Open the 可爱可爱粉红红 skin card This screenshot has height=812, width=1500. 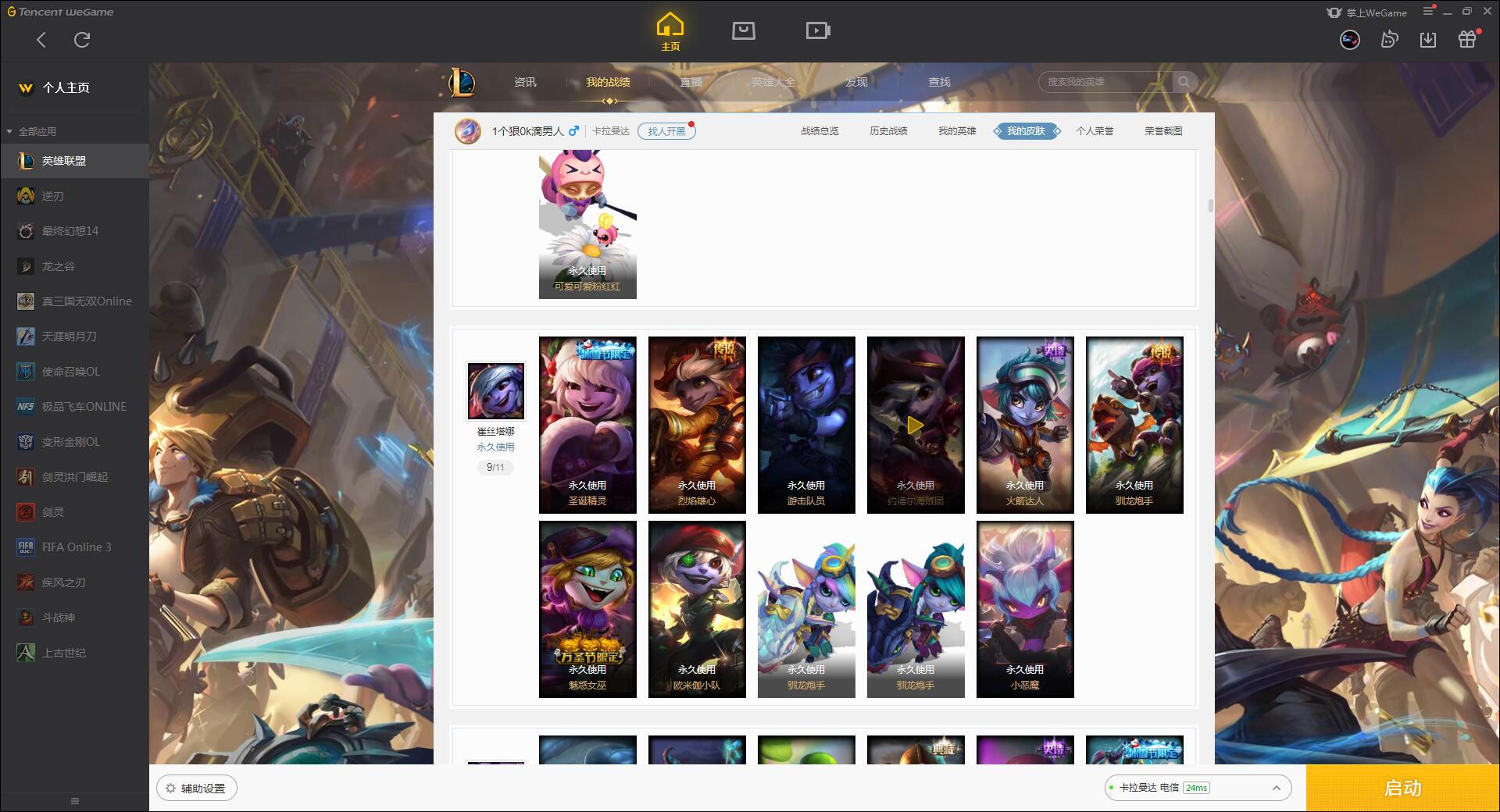click(587, 225)
